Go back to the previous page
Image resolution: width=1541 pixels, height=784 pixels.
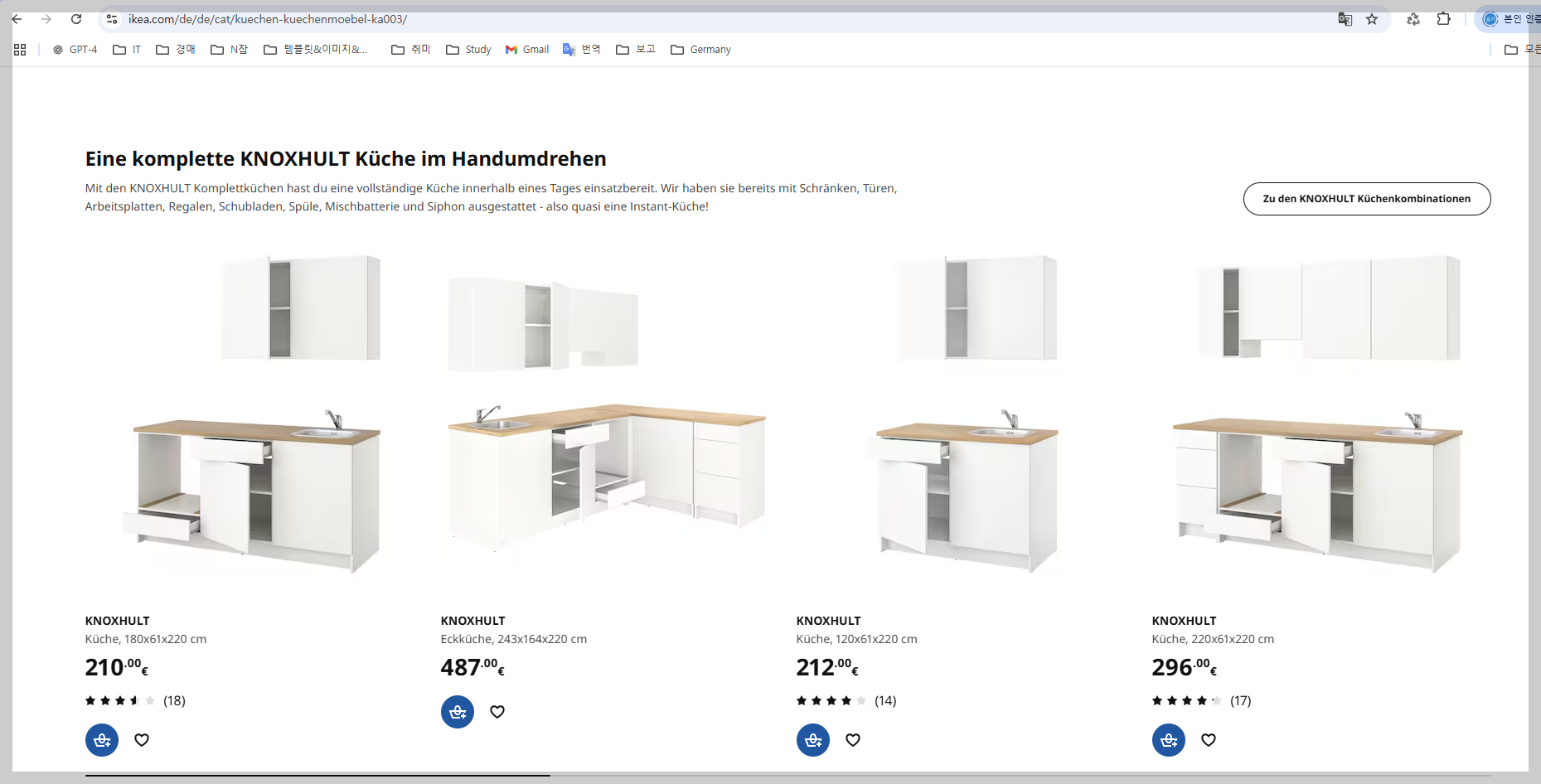click(17, 19)
